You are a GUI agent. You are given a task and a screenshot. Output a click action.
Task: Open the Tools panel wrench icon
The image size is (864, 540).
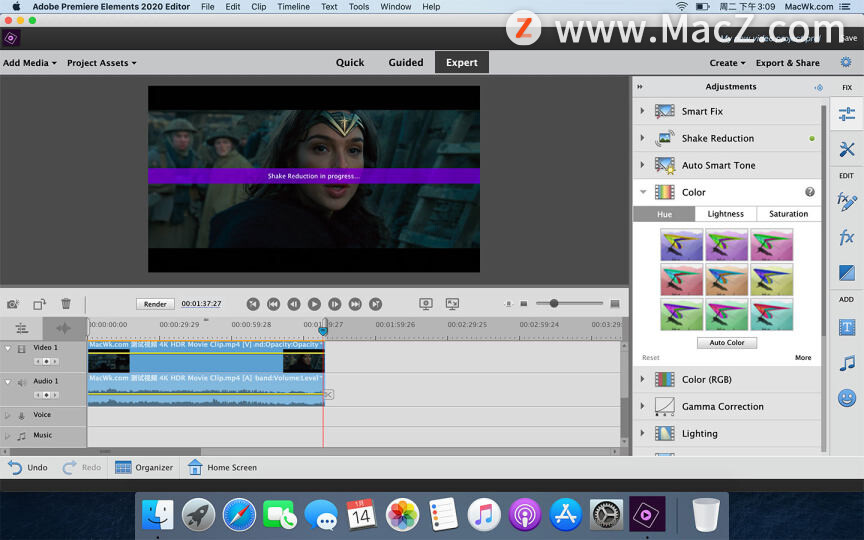[x=846, y=149]
